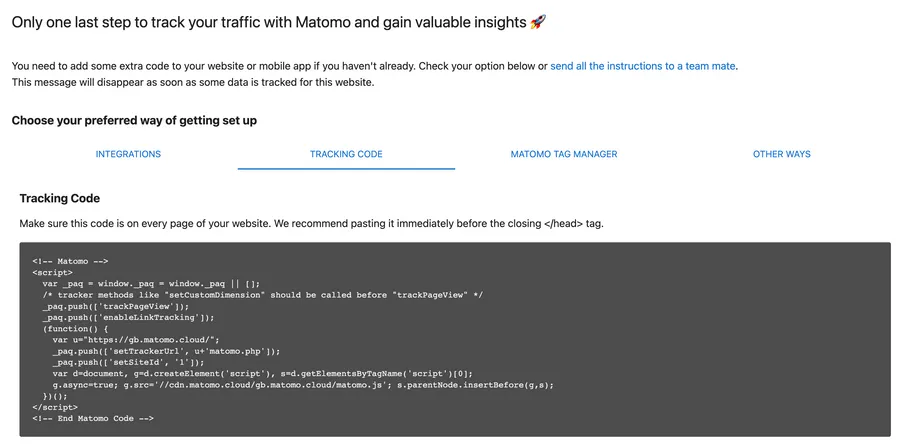Click the opening '<!-- Matomo -->' comment line

70,260
